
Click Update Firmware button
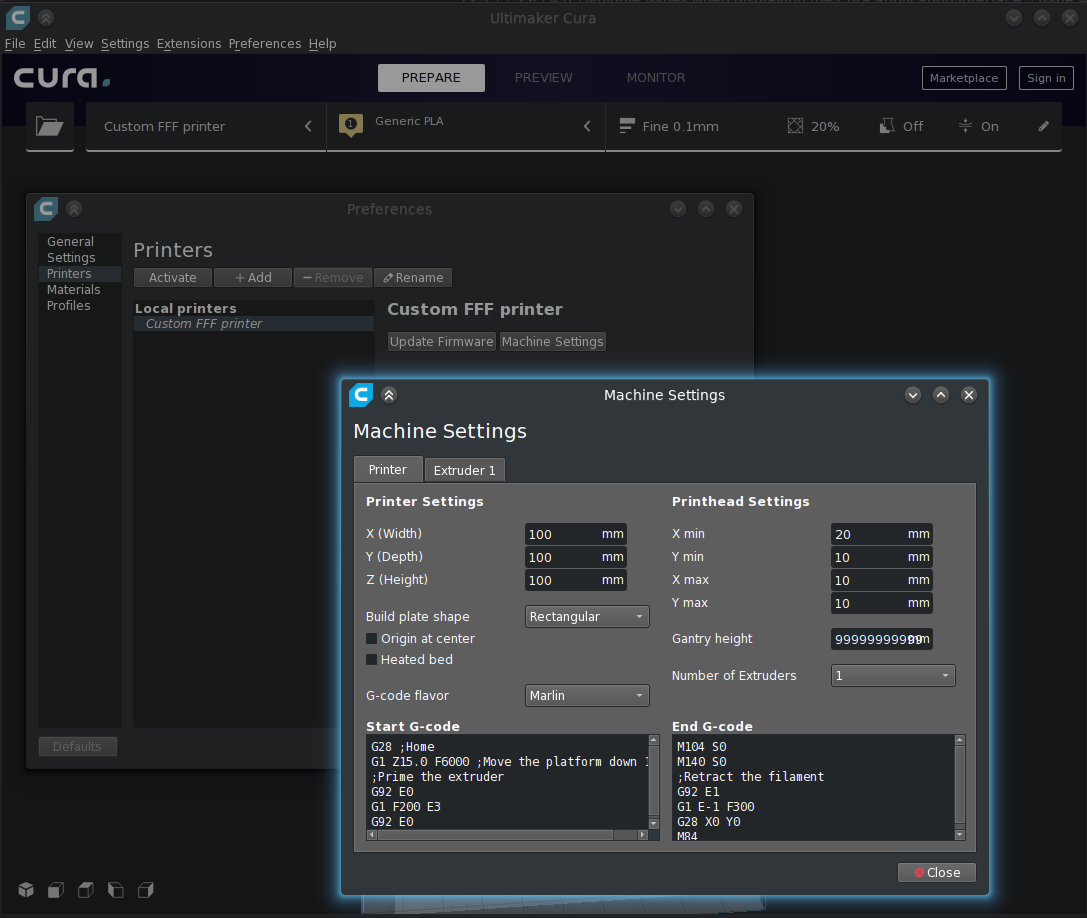(442, 341)
